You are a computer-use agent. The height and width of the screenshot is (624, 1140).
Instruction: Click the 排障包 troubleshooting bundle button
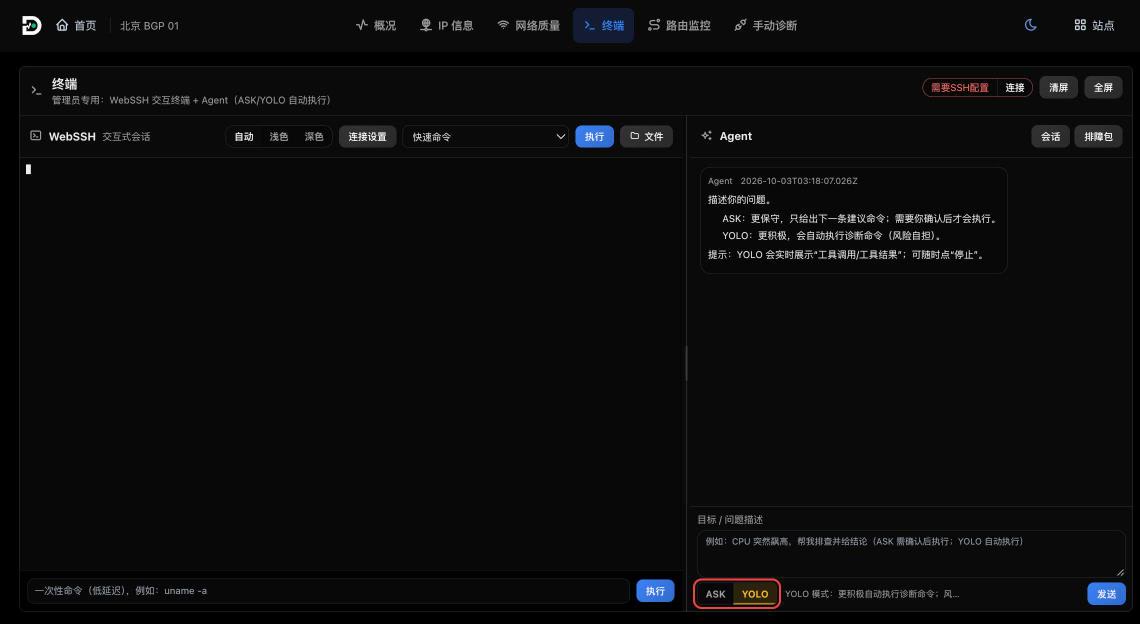[x=1099, y=137]
